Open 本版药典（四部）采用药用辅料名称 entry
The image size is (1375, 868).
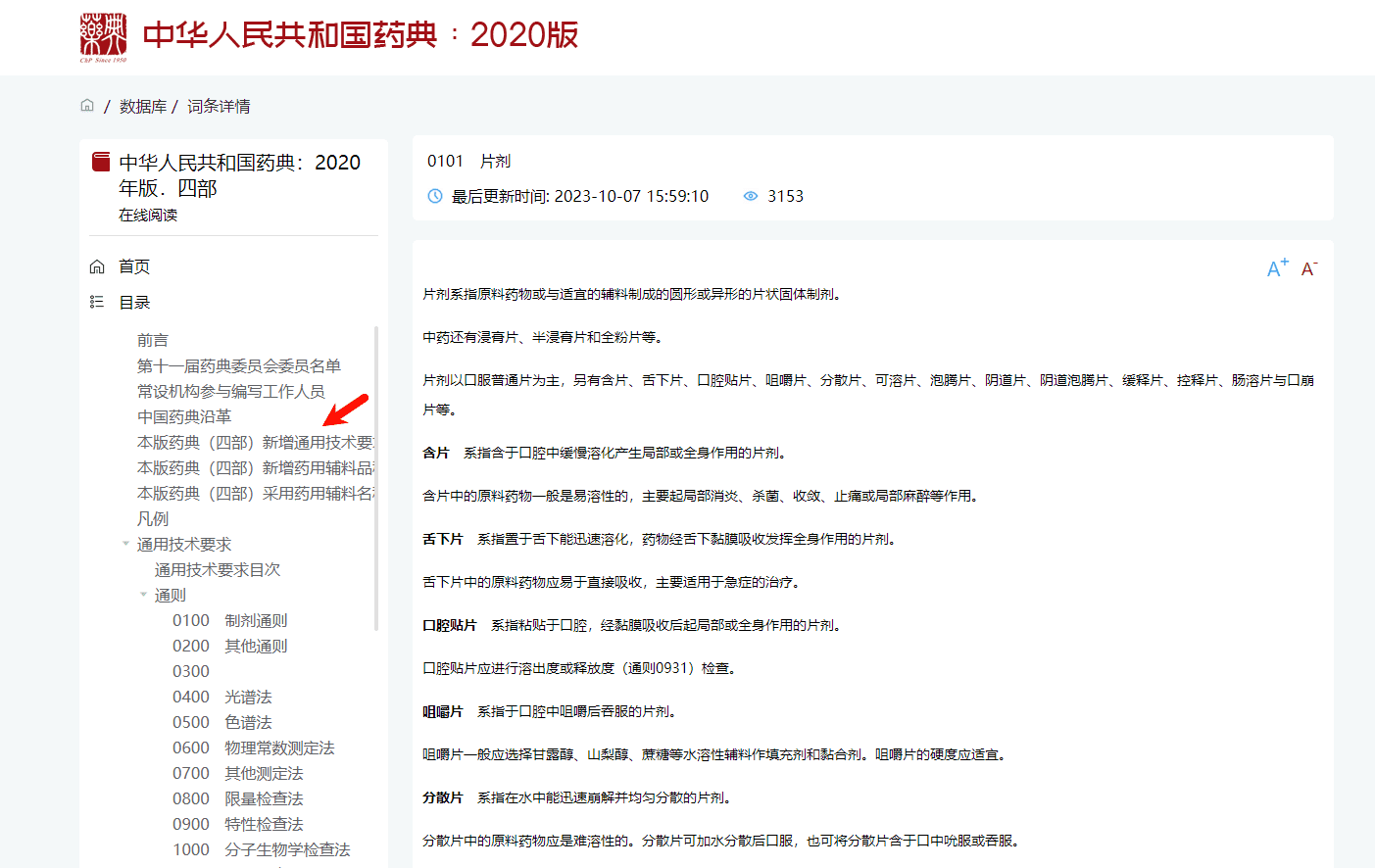click(x=255, y=493)
